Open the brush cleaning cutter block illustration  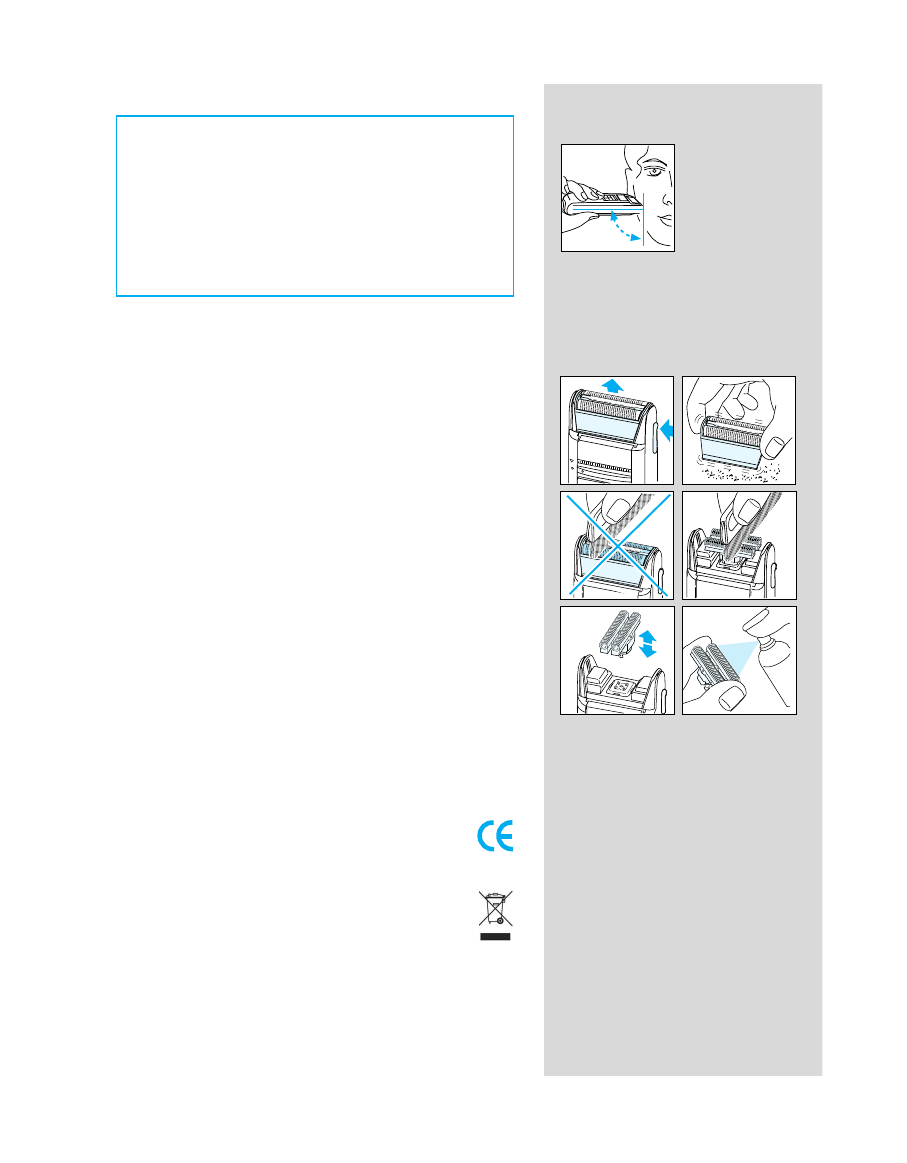tap(739, 545)
